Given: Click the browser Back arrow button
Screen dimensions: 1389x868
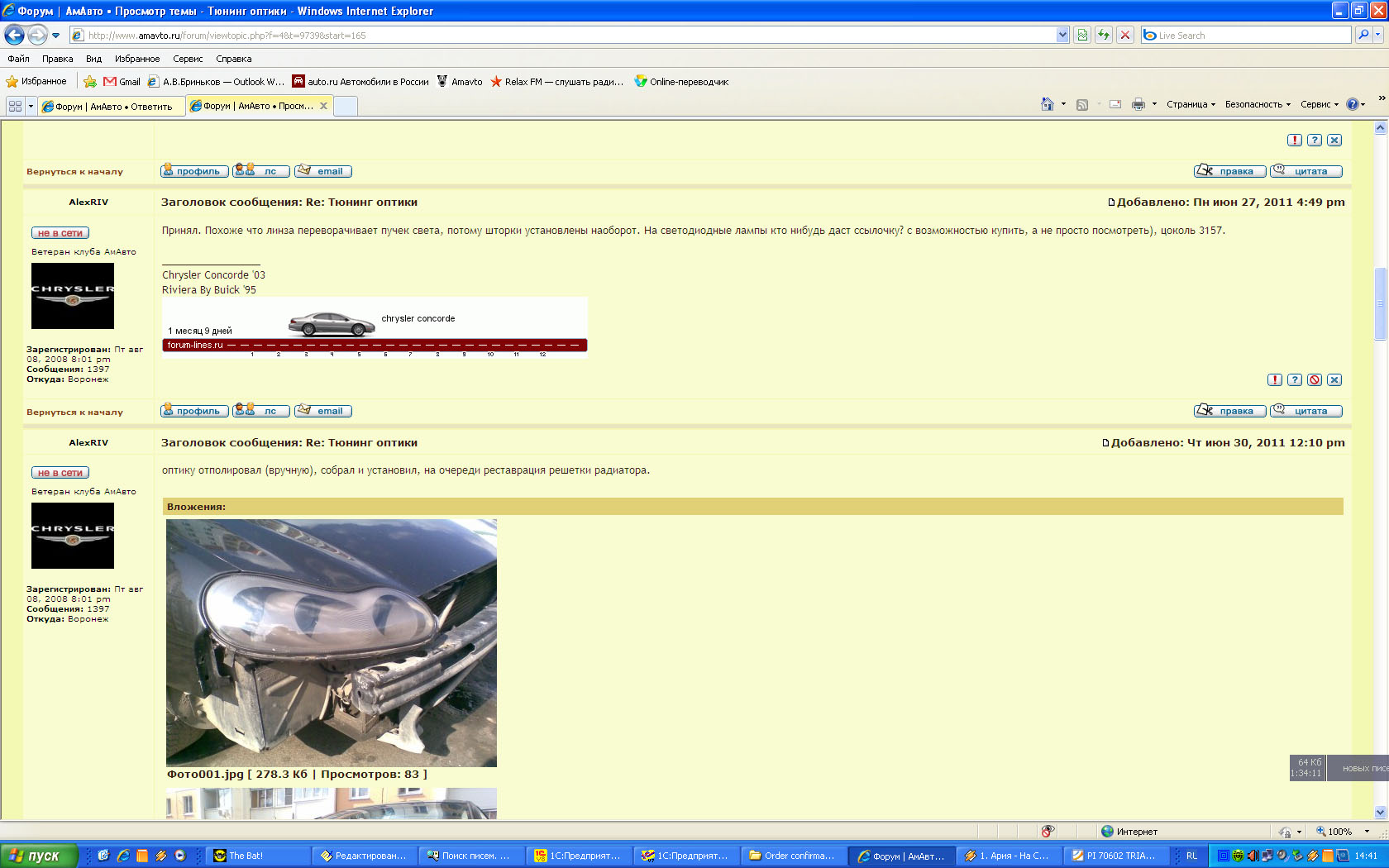Looking at the screenshot, I should coord(14,35).
